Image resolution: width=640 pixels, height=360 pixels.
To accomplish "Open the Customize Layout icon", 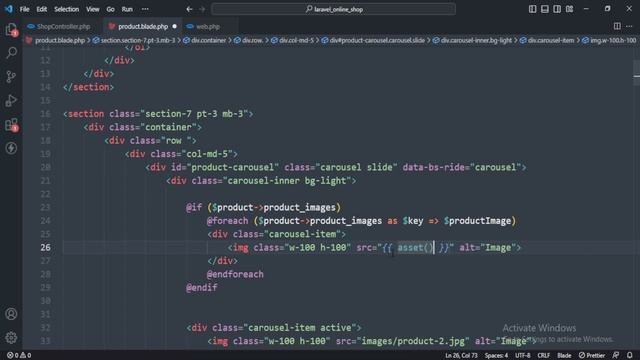I will [569, 9].
